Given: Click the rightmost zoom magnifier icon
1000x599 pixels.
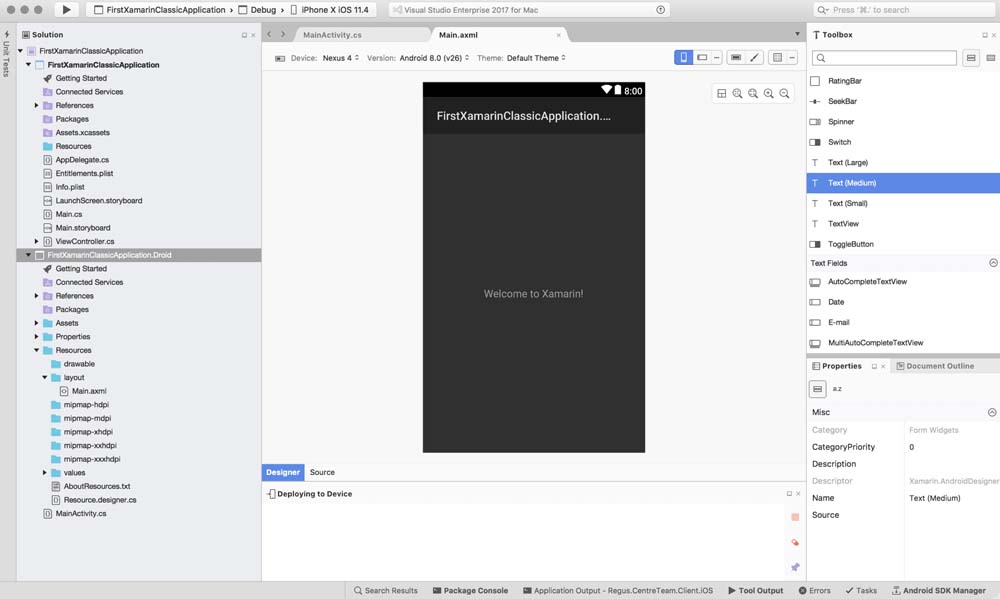Looking at the screenshot, I should tap(785, 93).
